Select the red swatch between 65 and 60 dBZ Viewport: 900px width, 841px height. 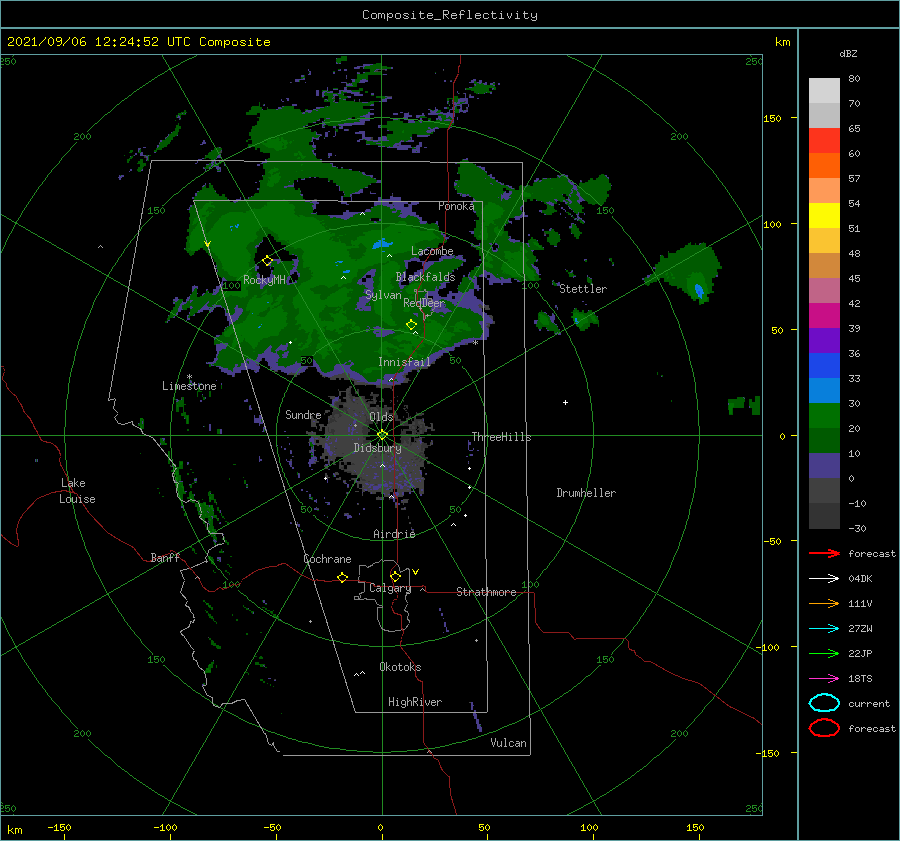824,141
